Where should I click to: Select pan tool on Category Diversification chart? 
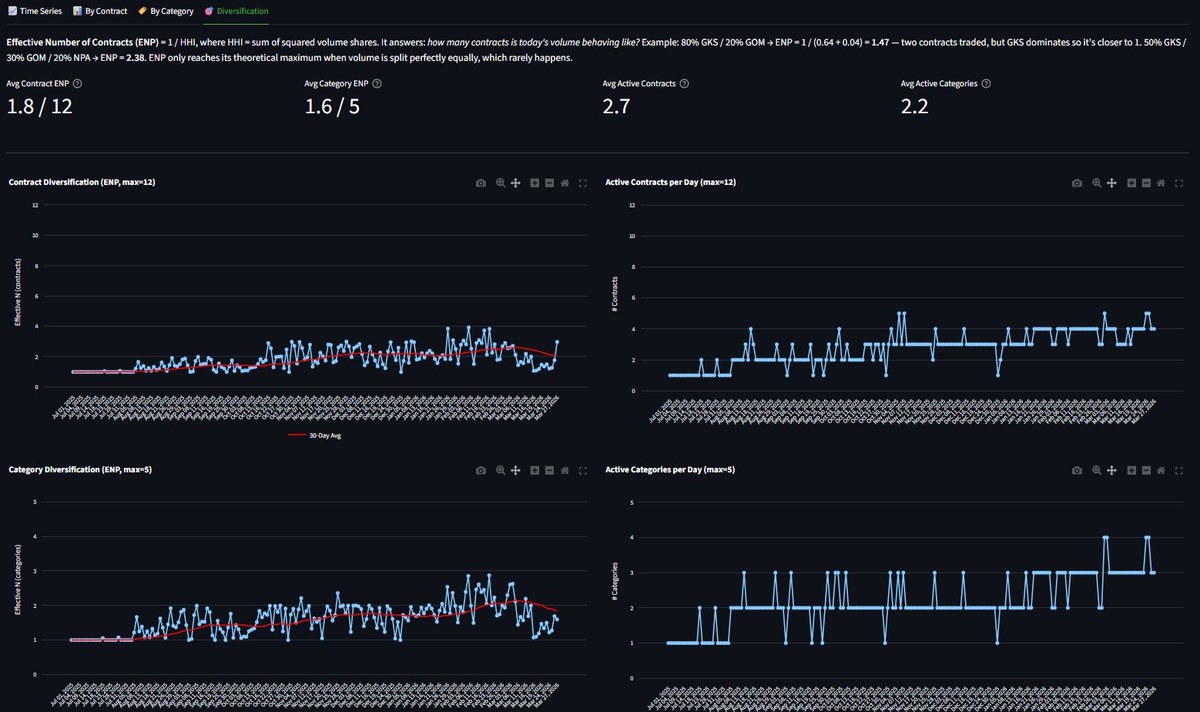[515, 469]
